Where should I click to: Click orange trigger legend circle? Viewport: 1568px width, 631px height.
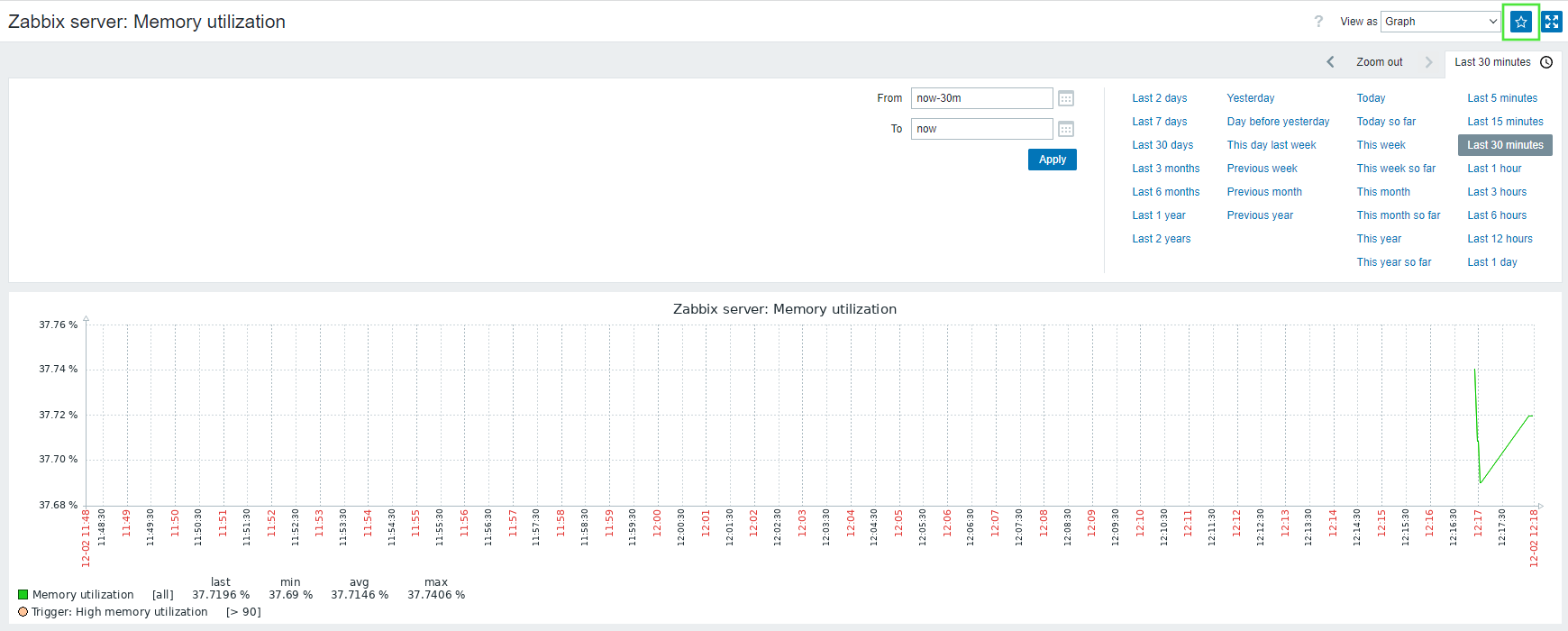coord(23,612)
